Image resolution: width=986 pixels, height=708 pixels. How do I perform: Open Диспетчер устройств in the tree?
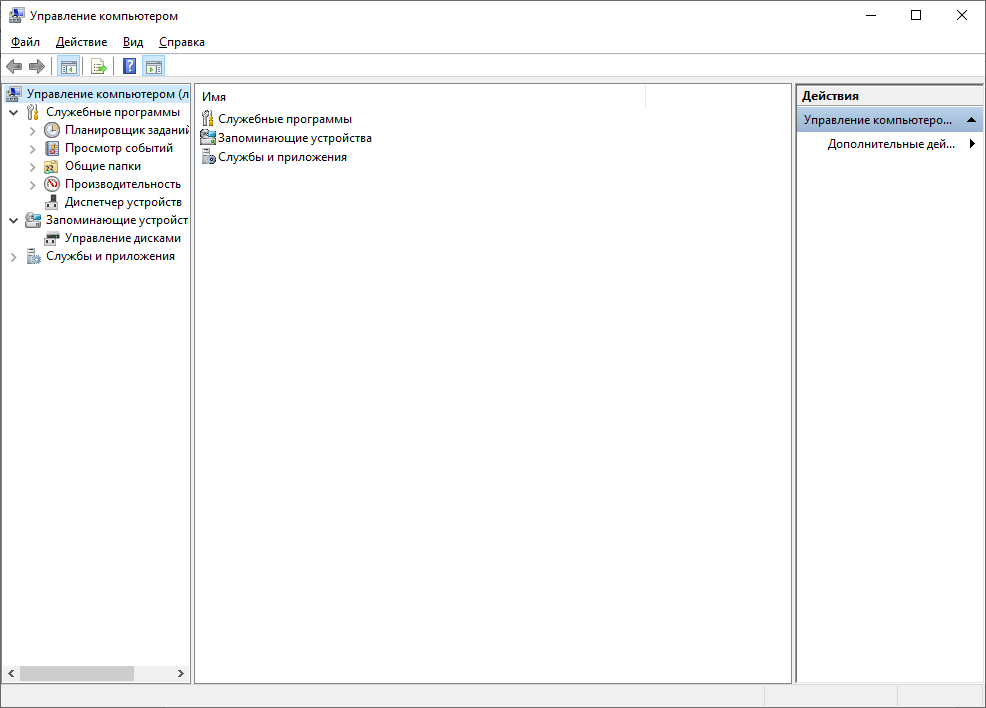tap(123, 202)
